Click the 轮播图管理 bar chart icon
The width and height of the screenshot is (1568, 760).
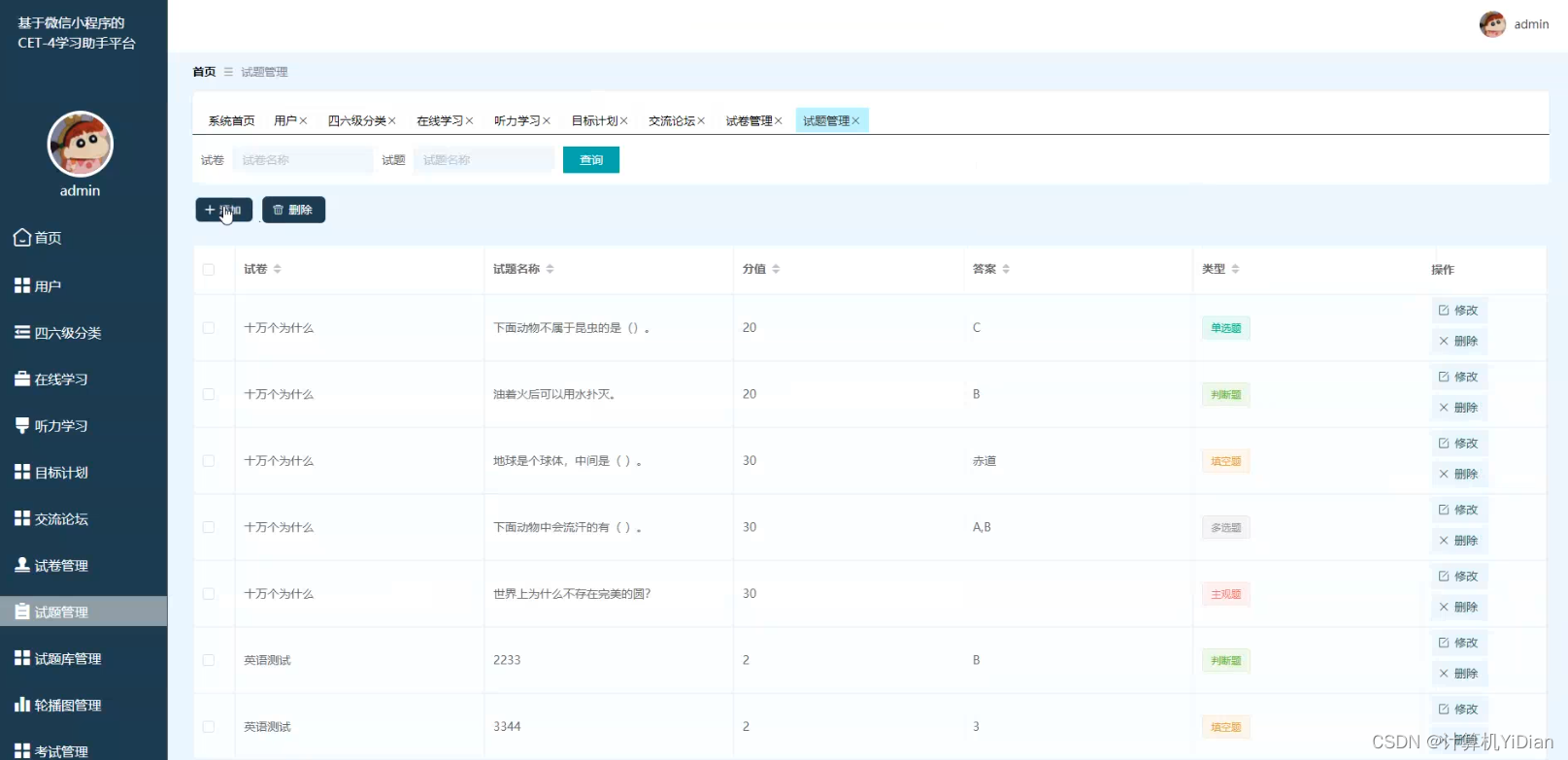22,705
